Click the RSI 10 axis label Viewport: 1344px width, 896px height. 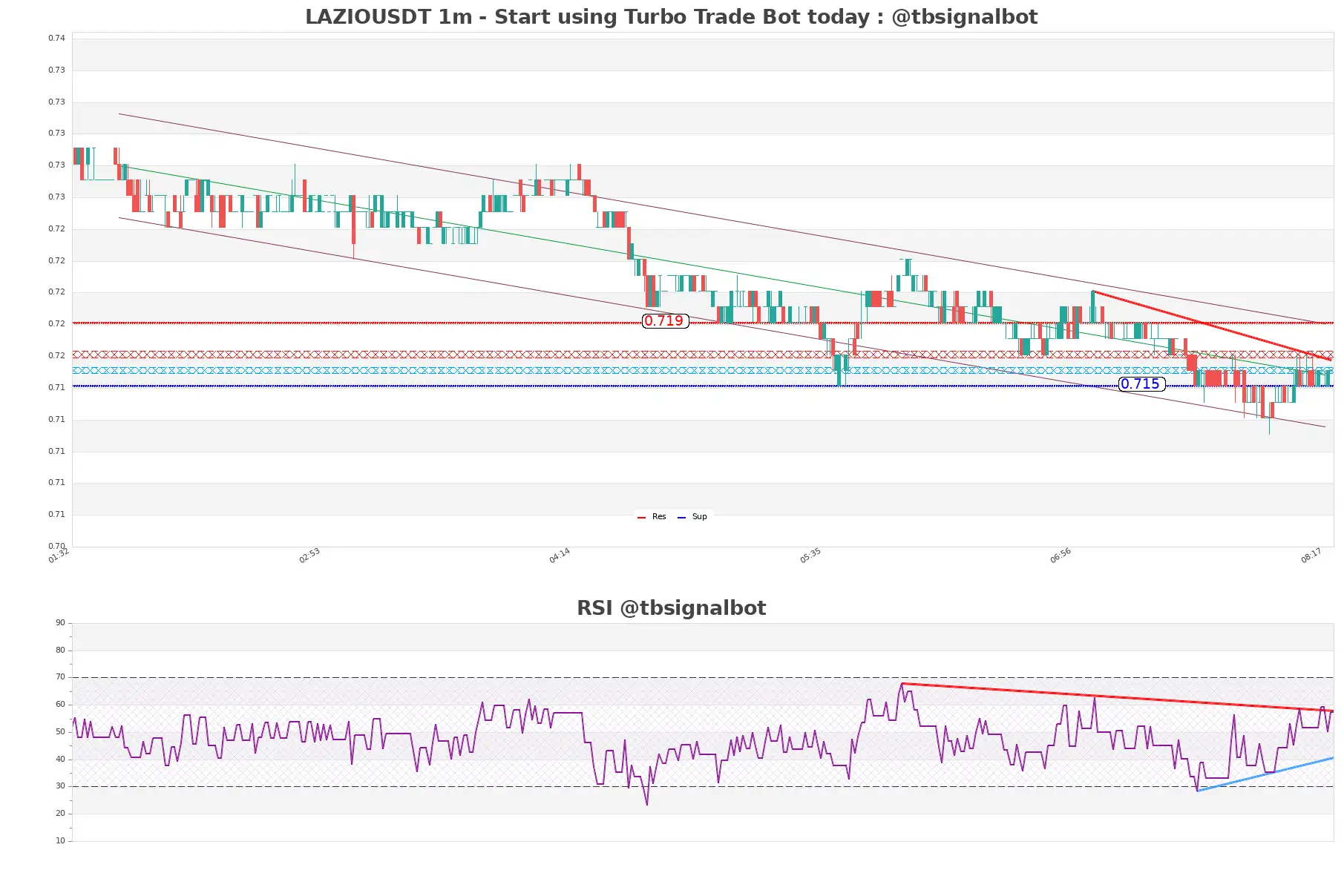[60, 841]
